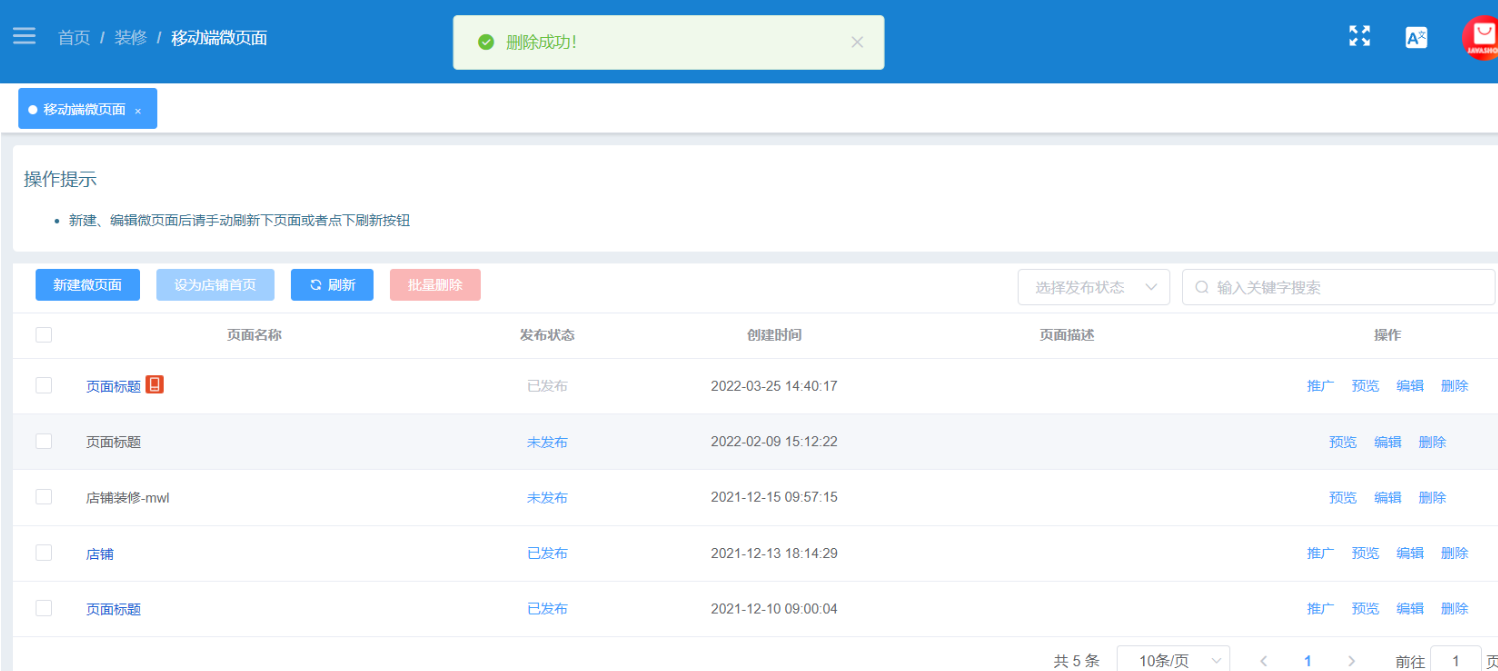This screenshot has width=1498, height=671.
Task: Click the 新建微页面 button
Action: (87, 285)
